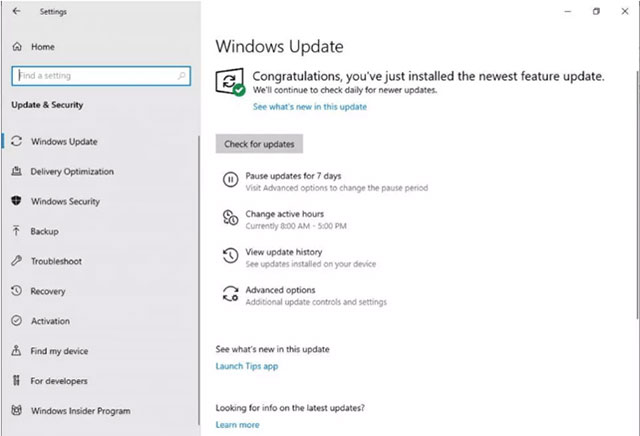This screenshot has height=436, width=640.
Task: Open Delivery Optimization settings page
Action: (72, 171)
